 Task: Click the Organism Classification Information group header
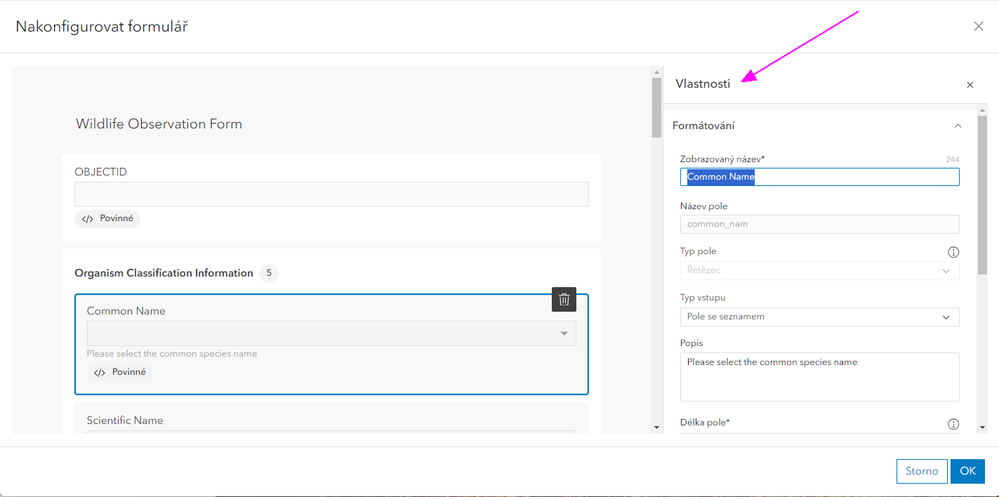164,273
